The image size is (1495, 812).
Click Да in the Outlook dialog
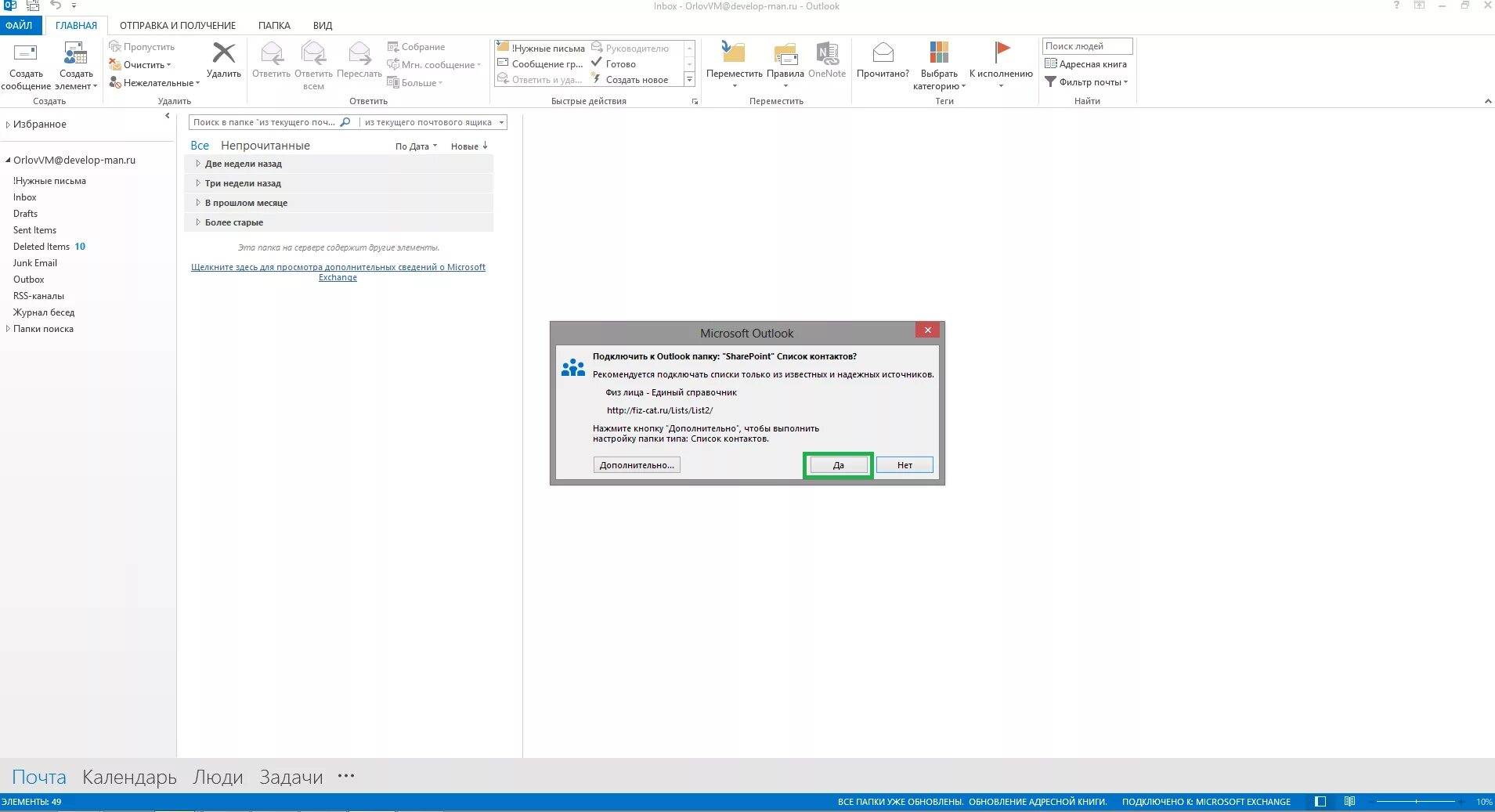tap(838, 465)
